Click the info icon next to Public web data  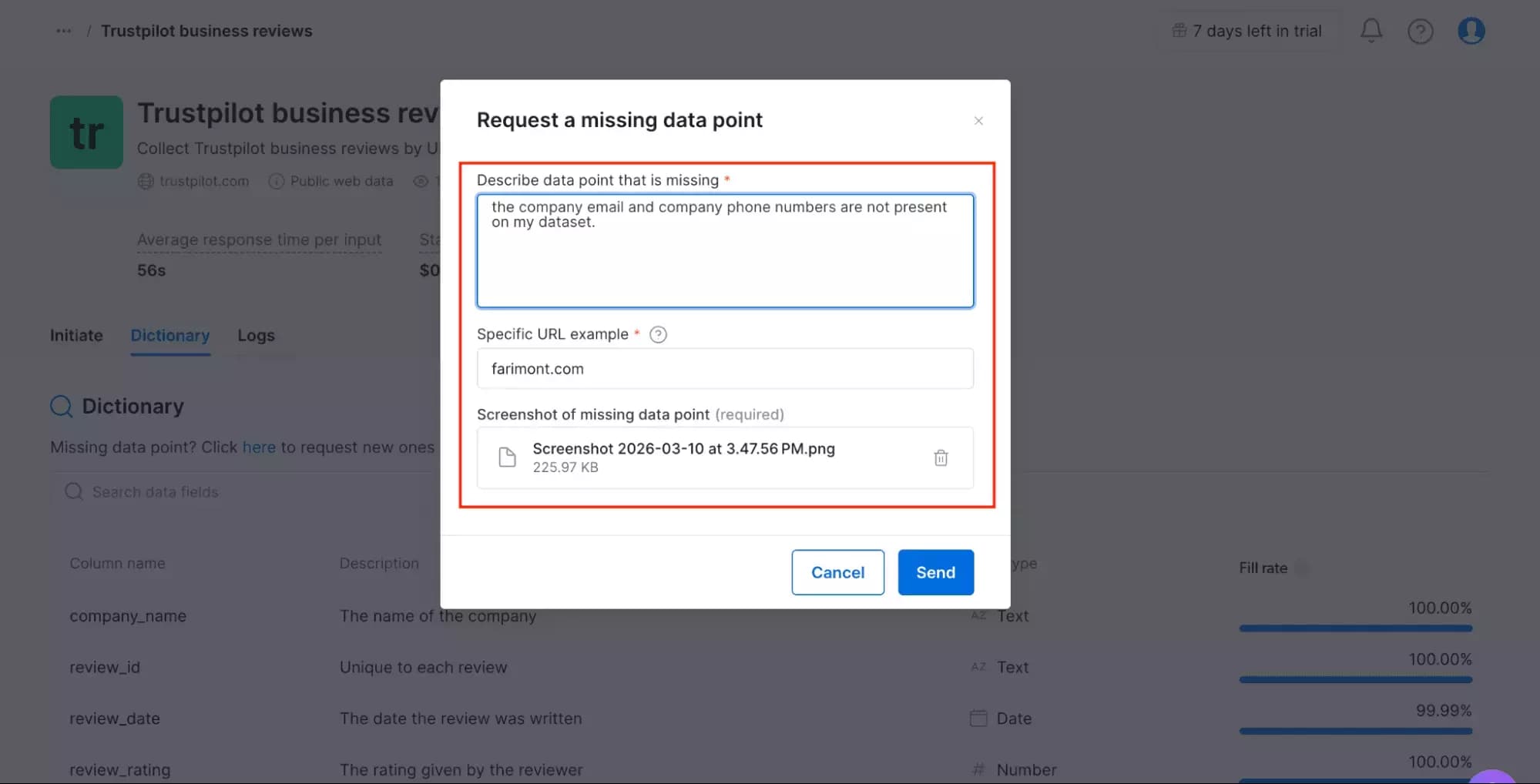tap(276, 181)
